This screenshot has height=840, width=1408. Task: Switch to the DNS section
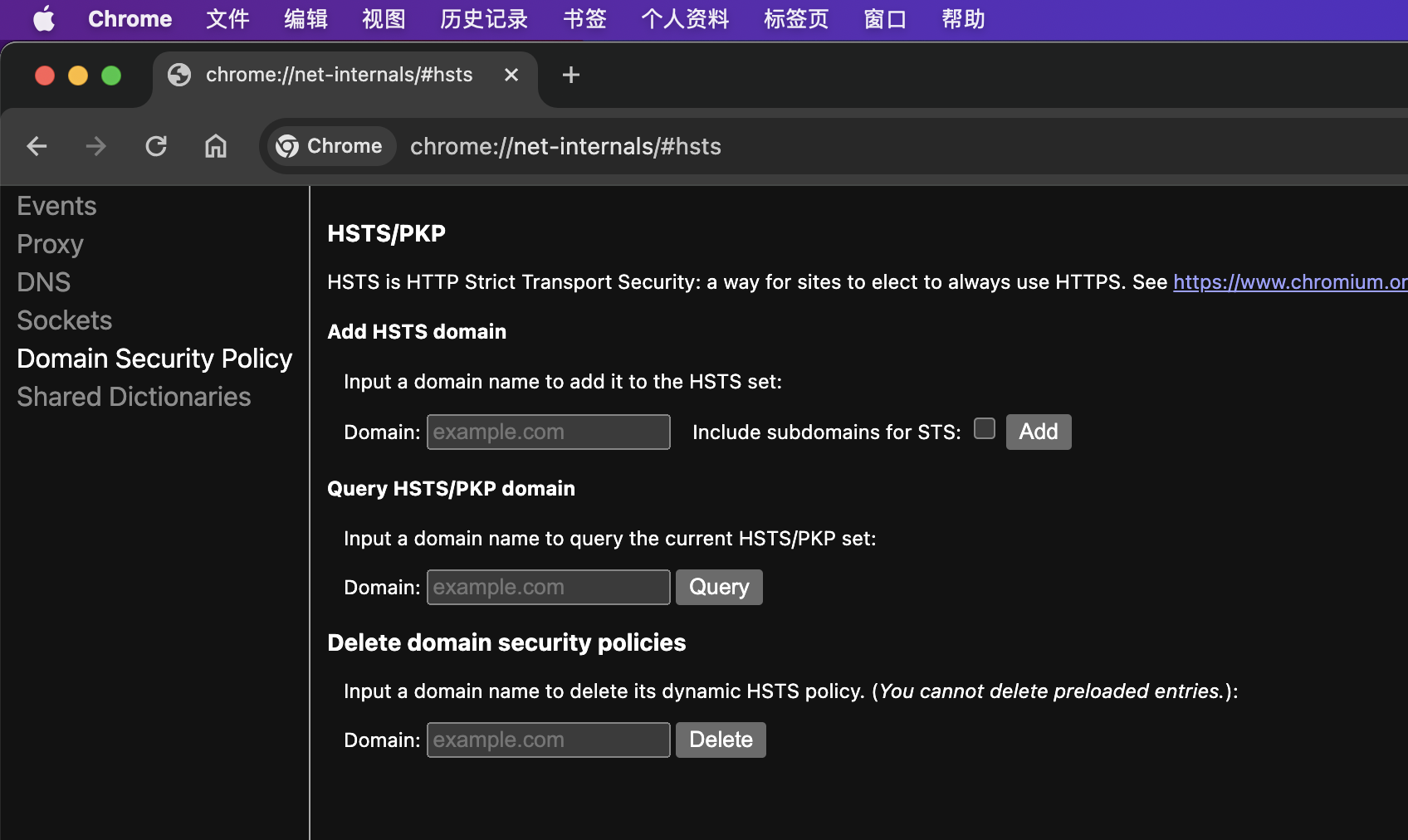[x=43, y=282]
